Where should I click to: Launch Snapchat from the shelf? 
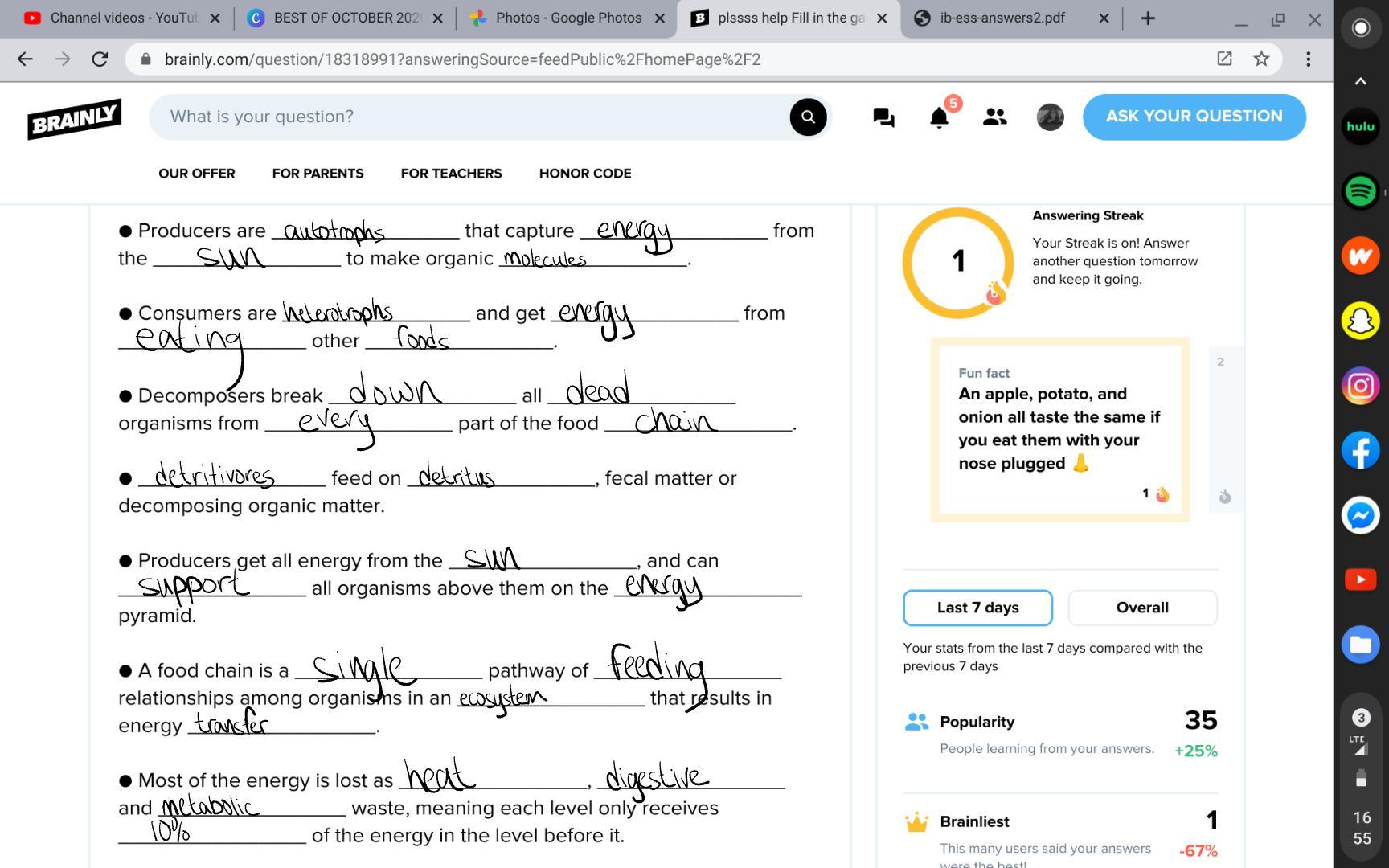[x=1360, y=321]
